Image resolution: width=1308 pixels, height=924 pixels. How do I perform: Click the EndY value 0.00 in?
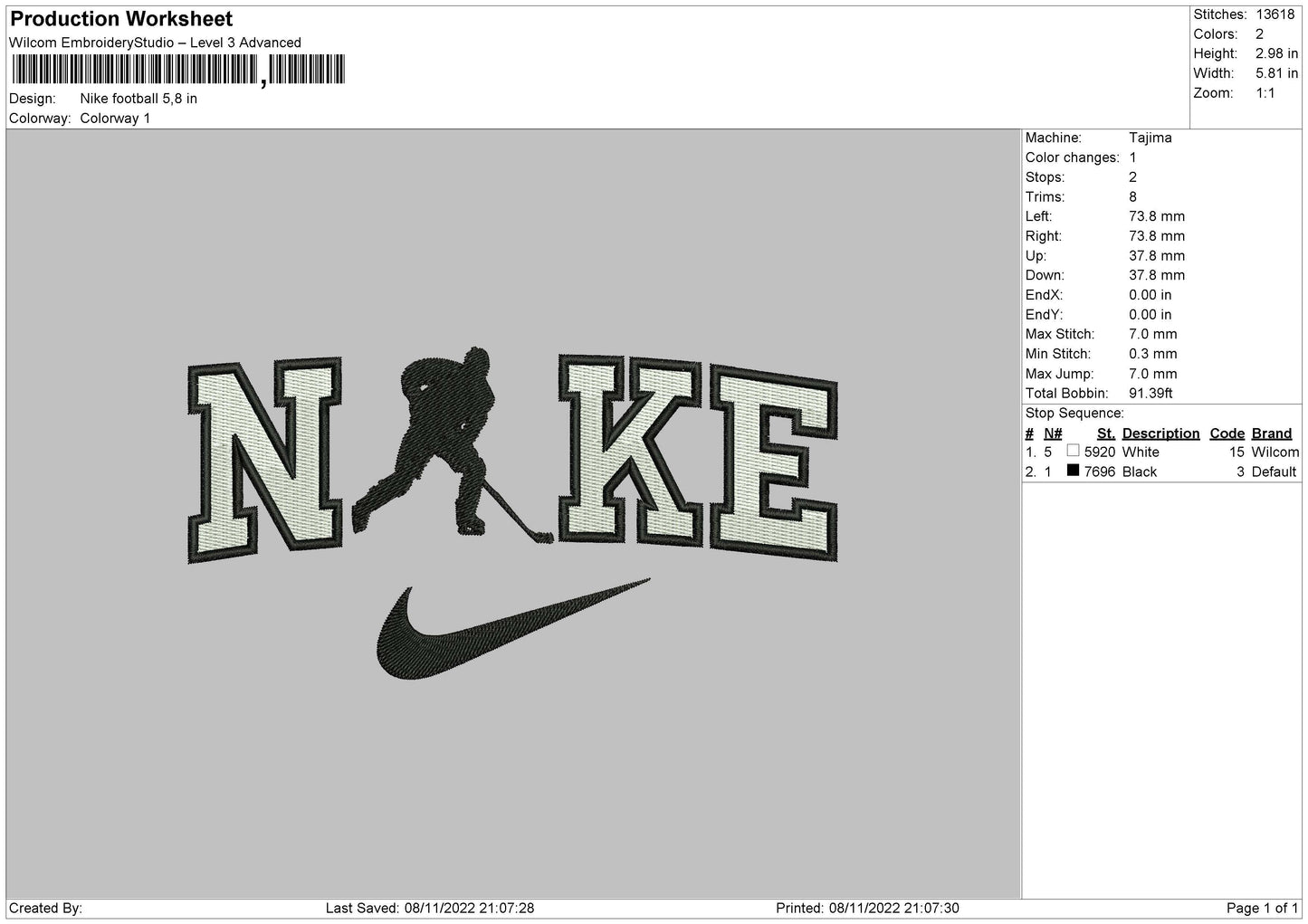pos(1150,315)
